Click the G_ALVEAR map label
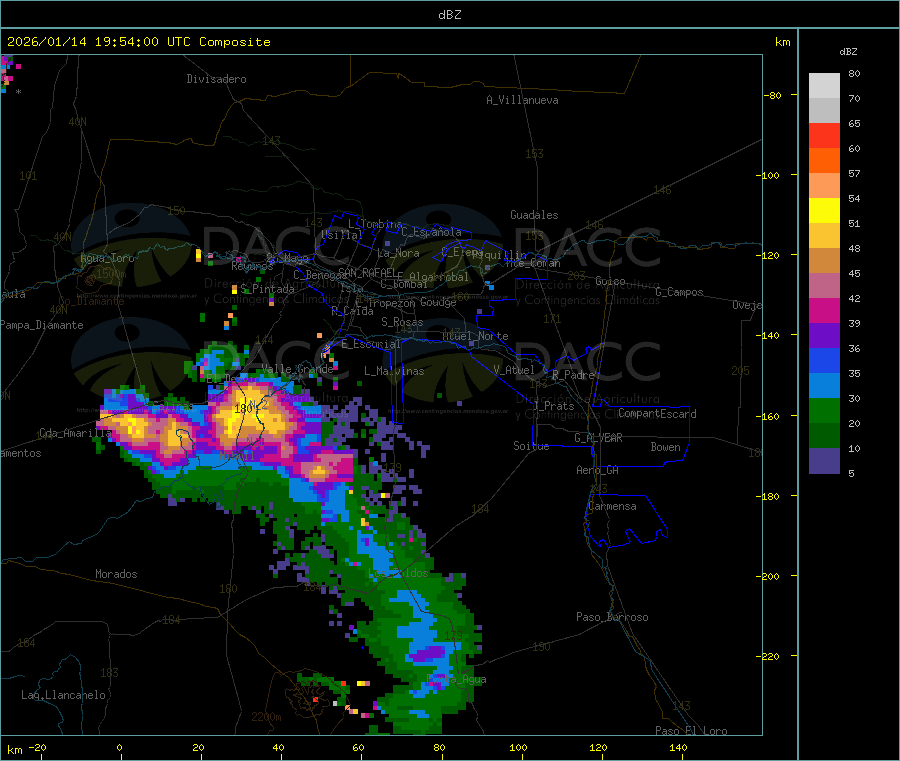 coord(598,438)
